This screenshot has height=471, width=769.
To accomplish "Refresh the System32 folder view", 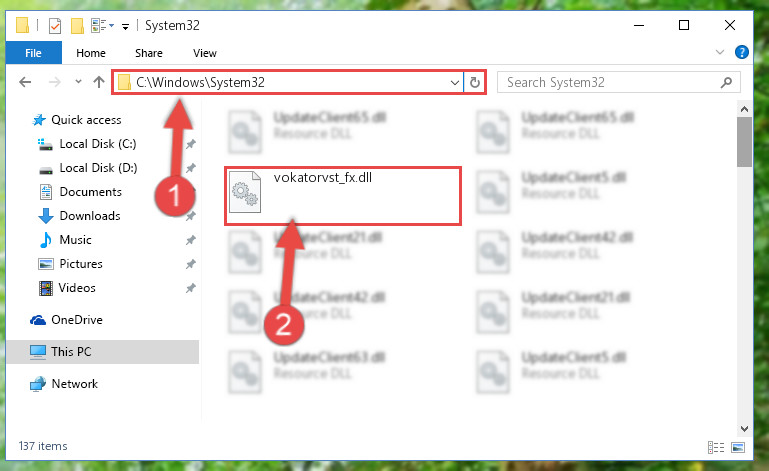I will 474,82.
